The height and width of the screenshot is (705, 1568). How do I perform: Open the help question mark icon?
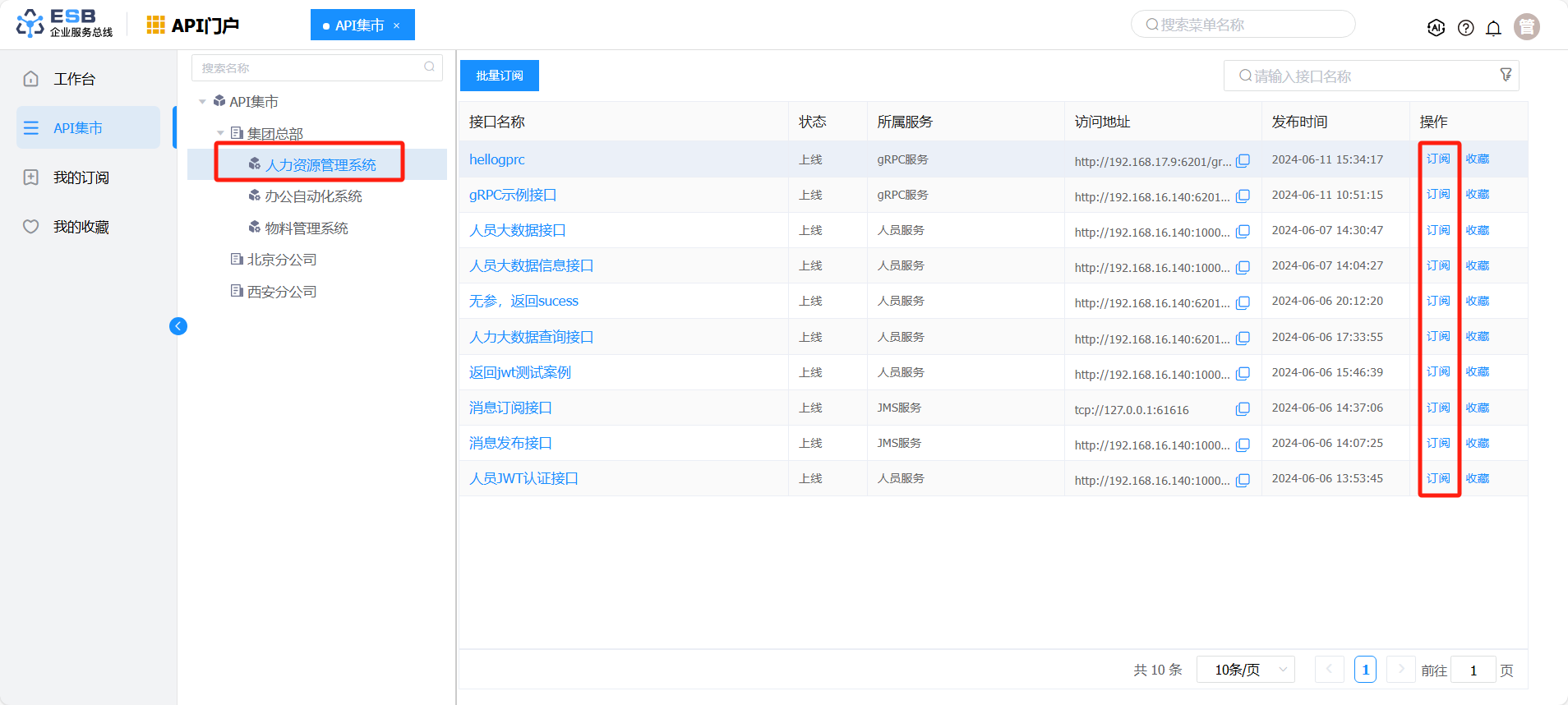click(x=1465, y=28)
